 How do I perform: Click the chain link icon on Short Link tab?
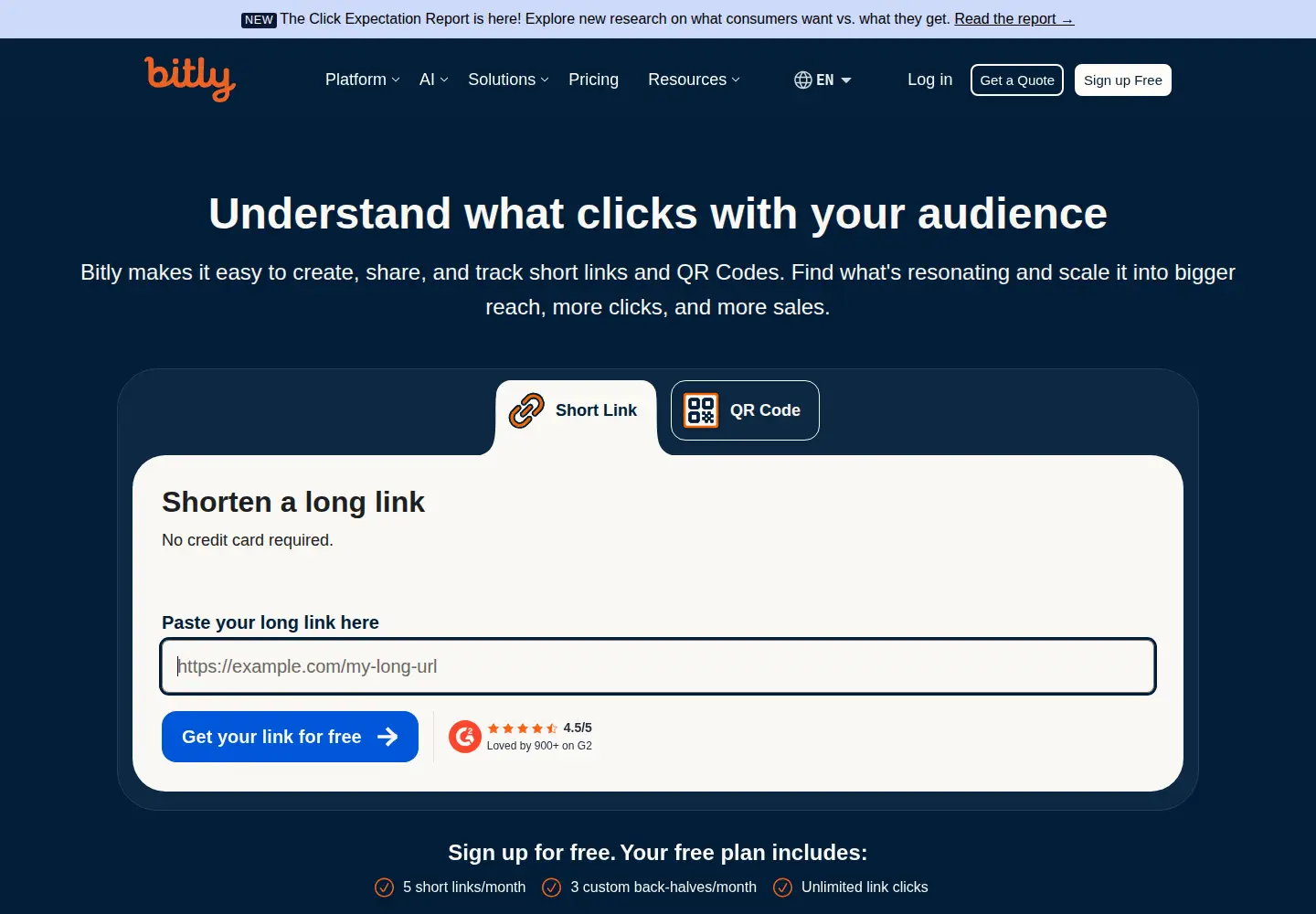pos(526,410)
